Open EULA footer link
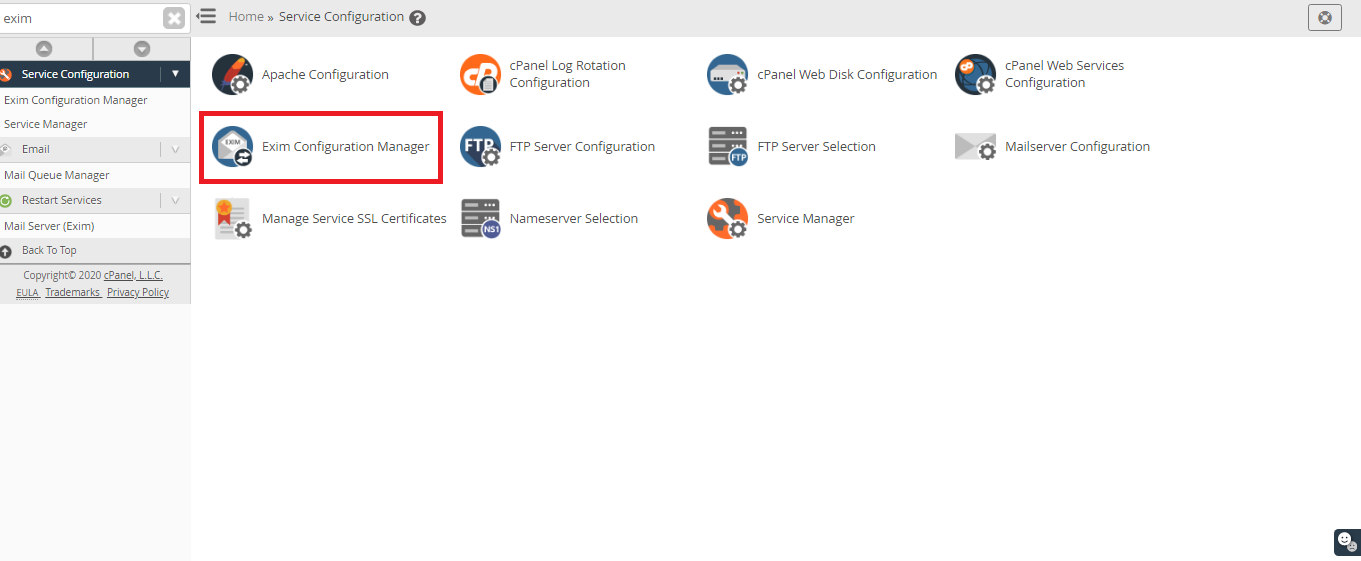 click(x=27, y=293)
